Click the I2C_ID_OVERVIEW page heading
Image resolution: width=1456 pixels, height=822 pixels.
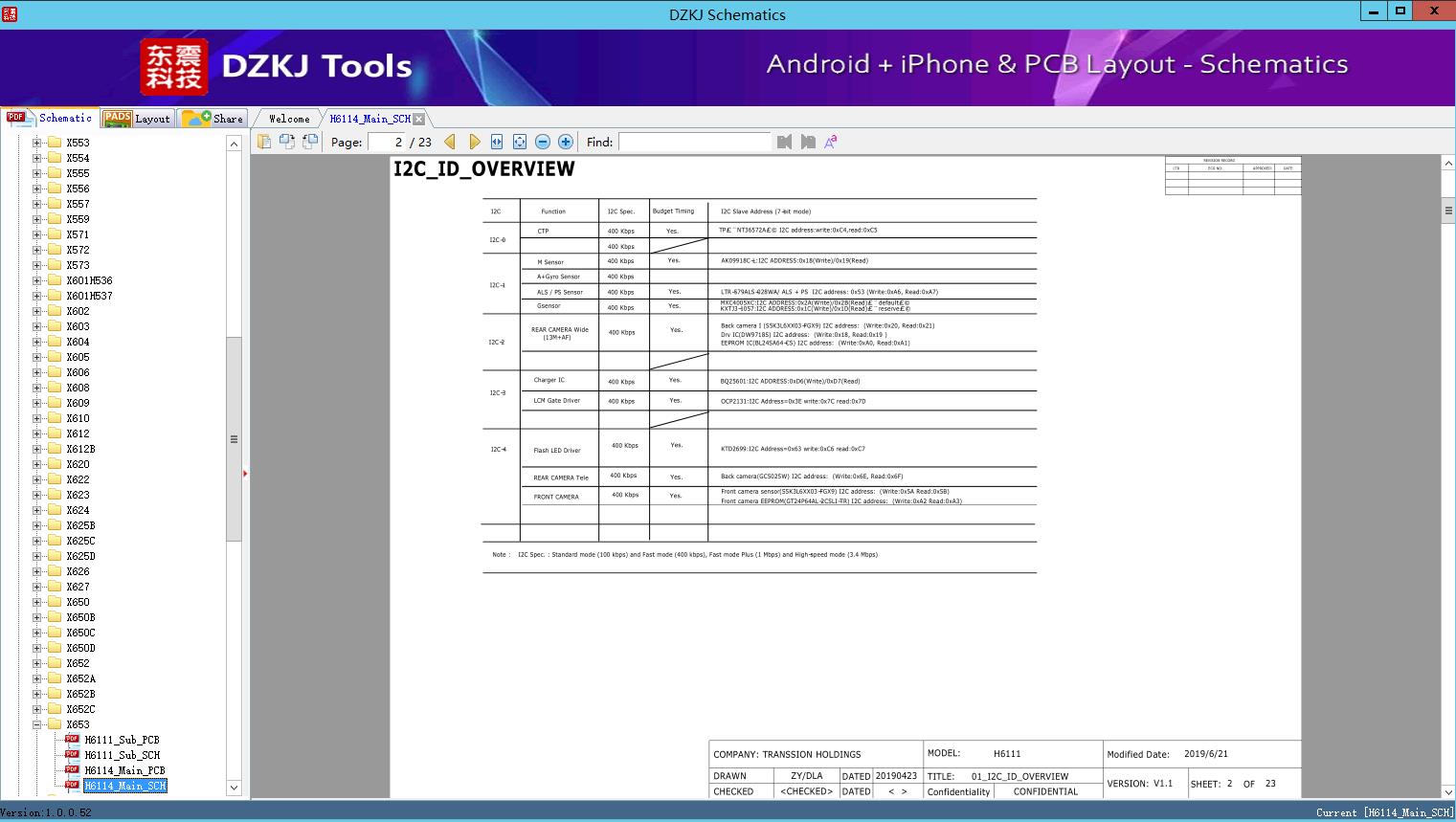click(x=484, y=169)
